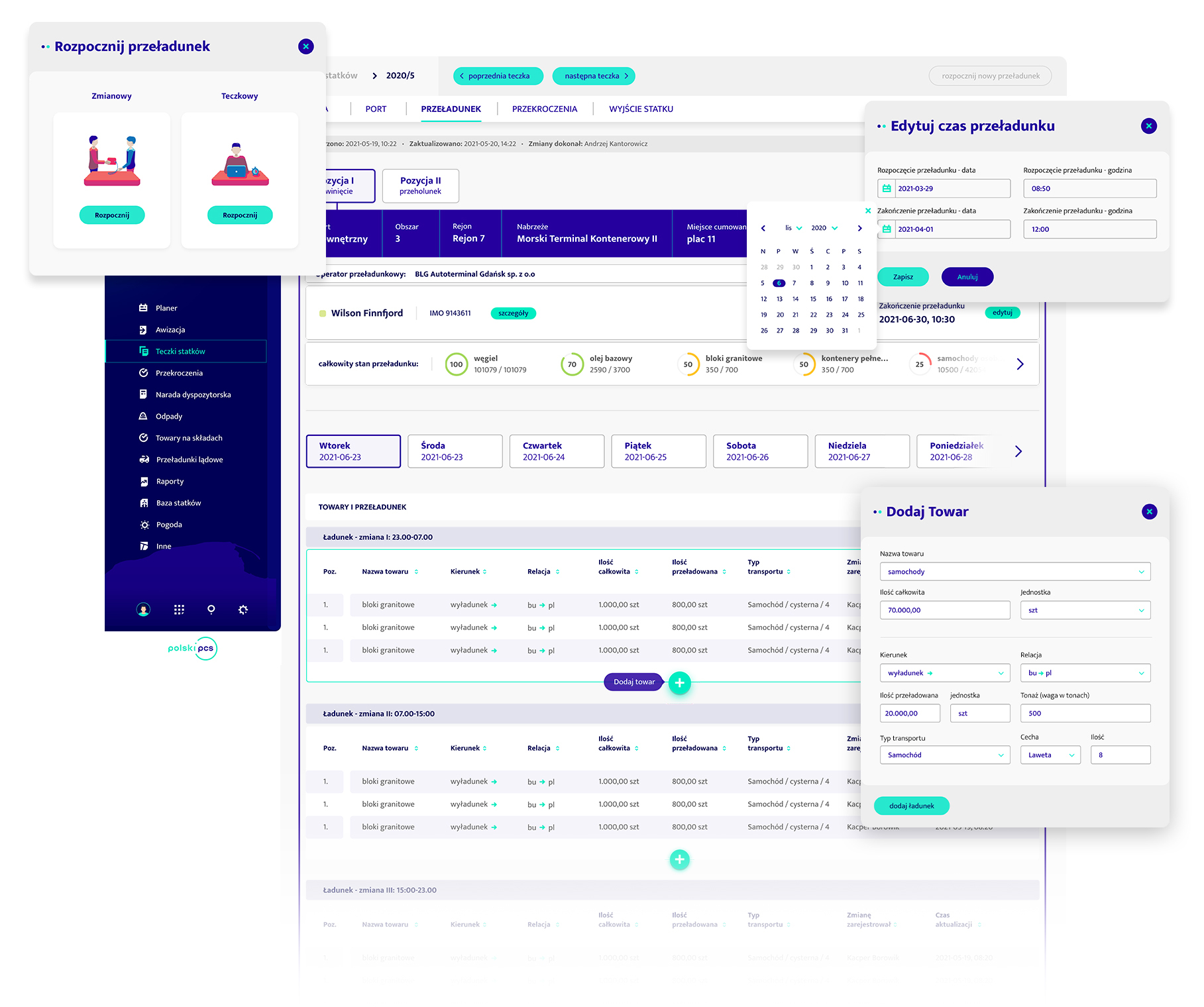
Task: Open Narada dyspozytorska sidebar item
Action: tap(186, 395)
